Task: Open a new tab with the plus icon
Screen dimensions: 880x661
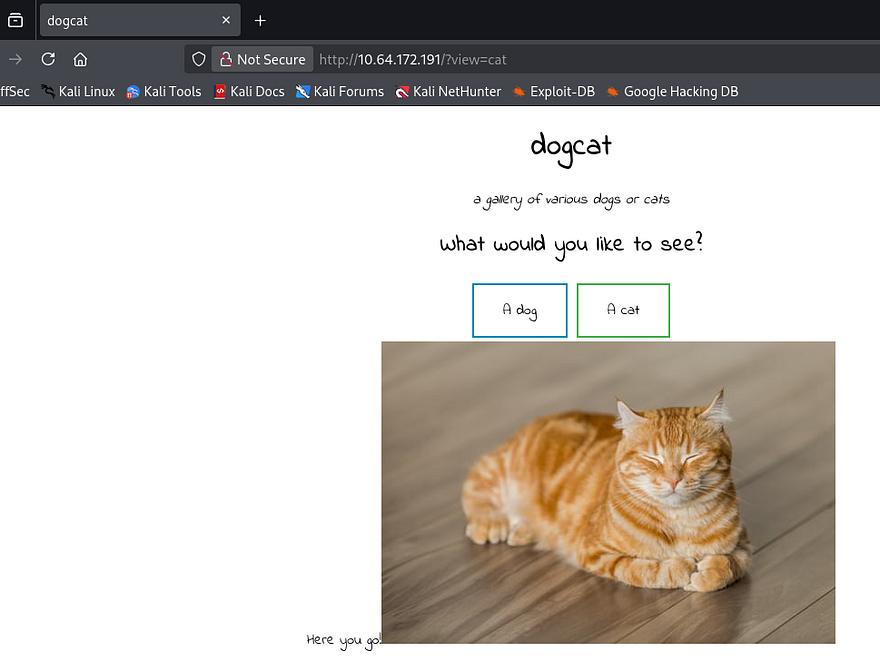Action: 260,20
